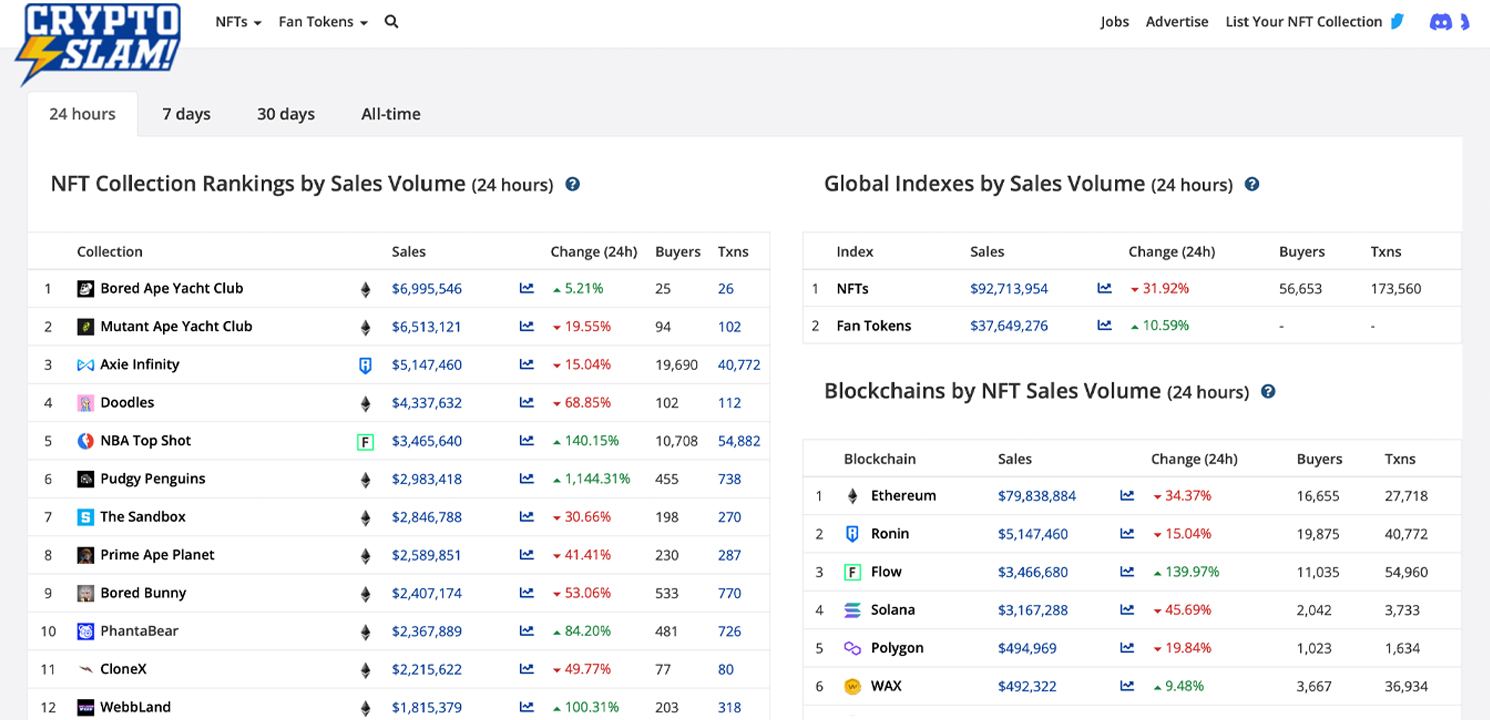Select the 24 hours tab
Image resolution: width=1490 pixels, height=720 pixels.
pos(82,114)
